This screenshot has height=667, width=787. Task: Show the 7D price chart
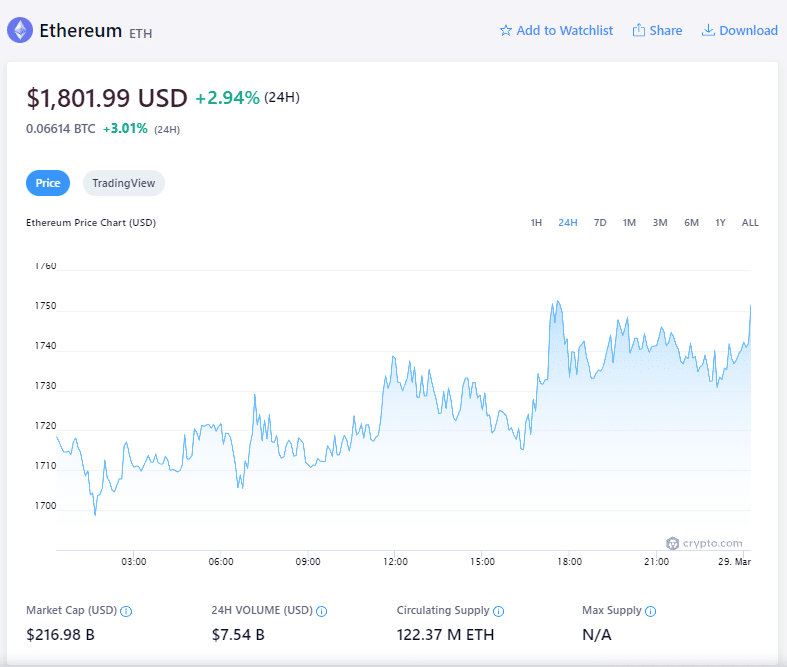point(600,223)
